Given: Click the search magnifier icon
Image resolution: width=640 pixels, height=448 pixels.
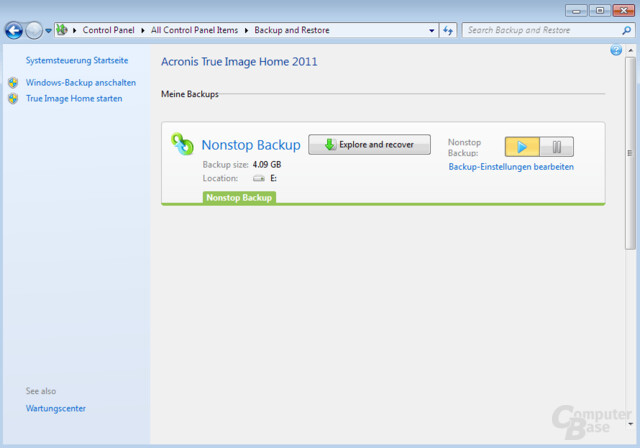Looking at the screenshot, I should click(x=627, y=30).
